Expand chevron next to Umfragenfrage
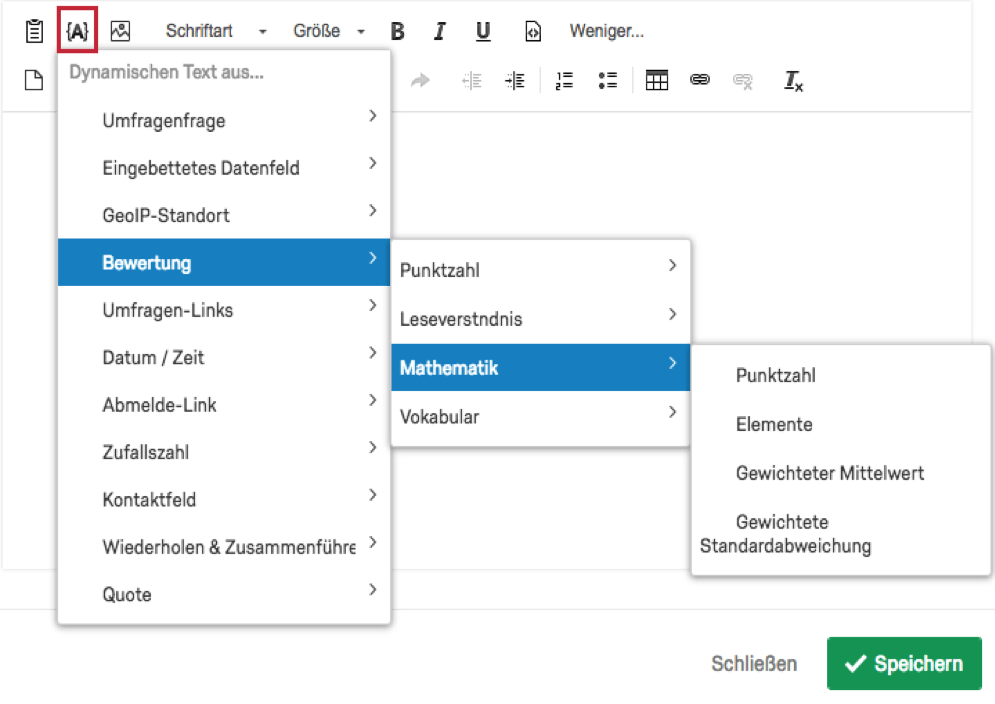Viewport: 995px width, 704px height. [x=372, y=116]
